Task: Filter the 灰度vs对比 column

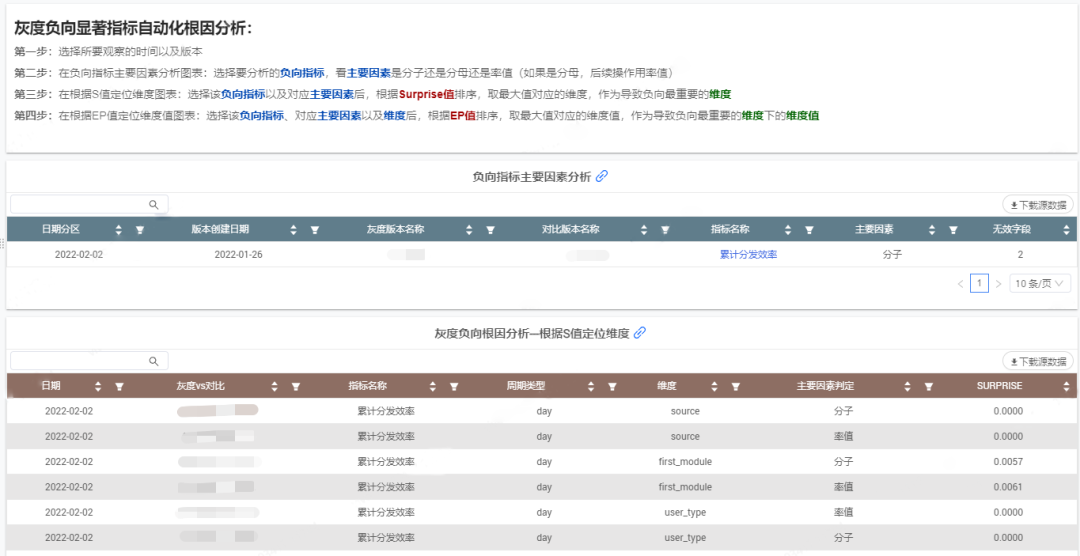Action: click(x=295, y=387)
